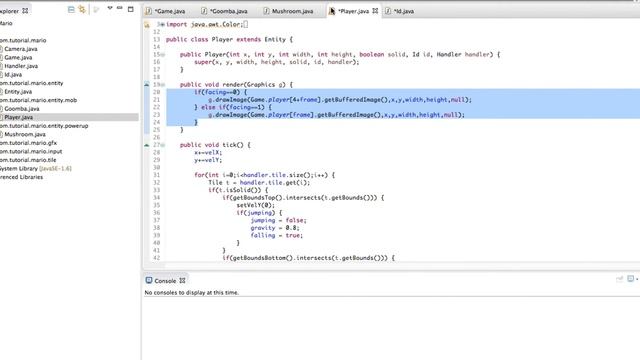Select the com.tutorial.mario.tile package
This screenshot has width=640, height=360.
click(x=28, y=160)
